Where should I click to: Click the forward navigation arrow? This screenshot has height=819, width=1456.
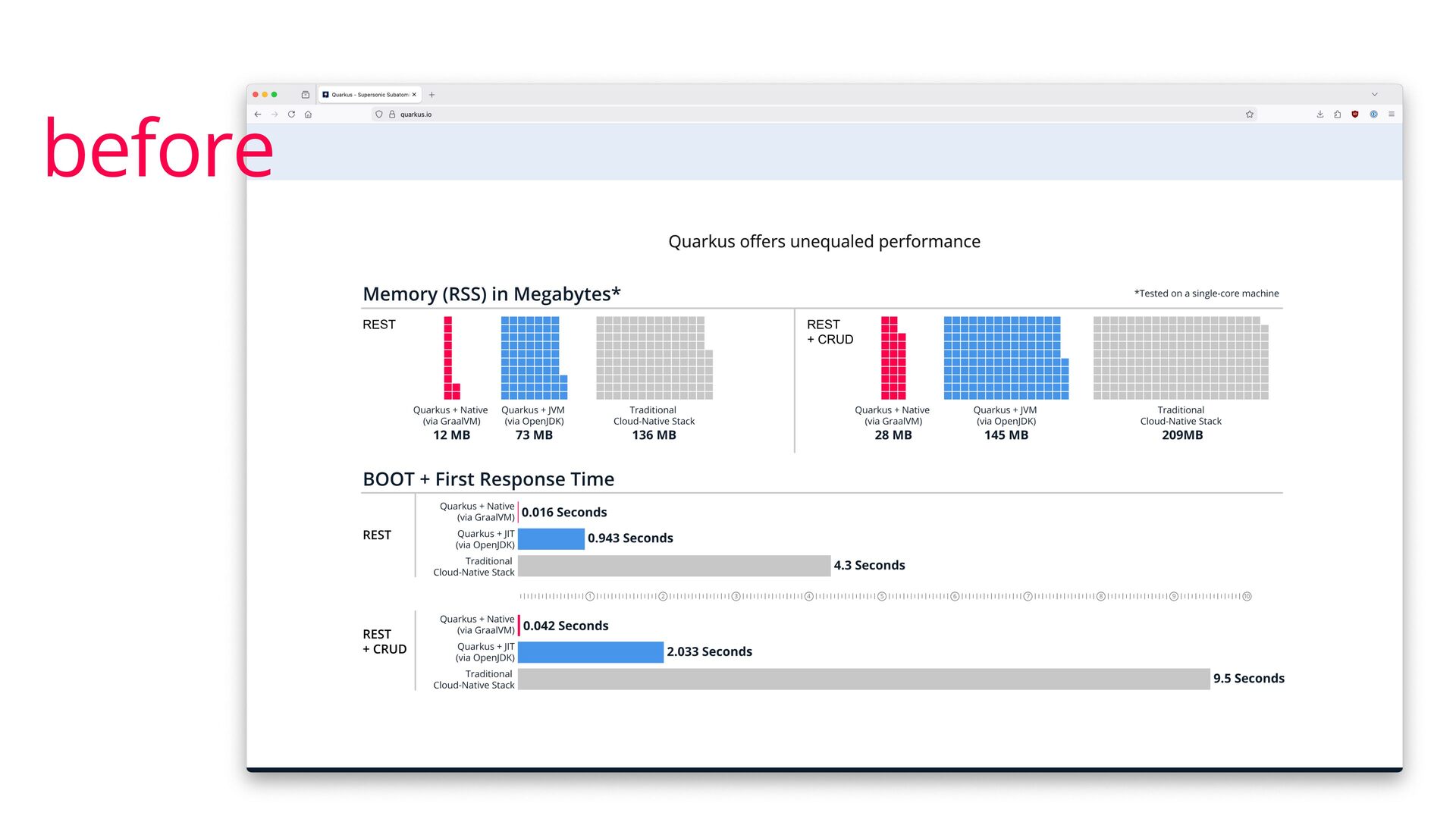(275, 115)
